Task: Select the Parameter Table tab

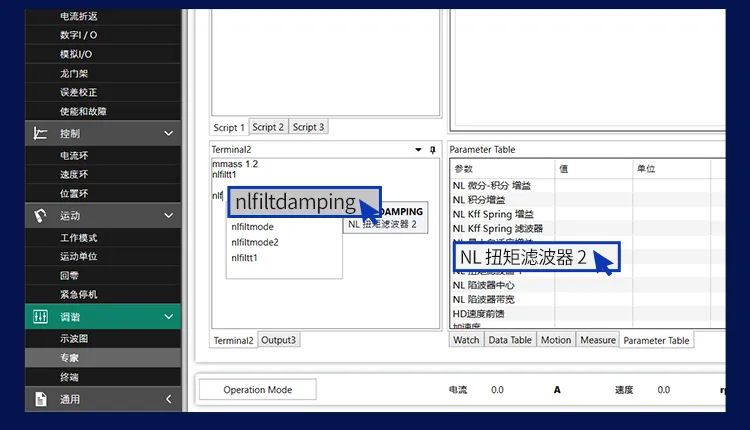Action: click(x=656, y=341)
